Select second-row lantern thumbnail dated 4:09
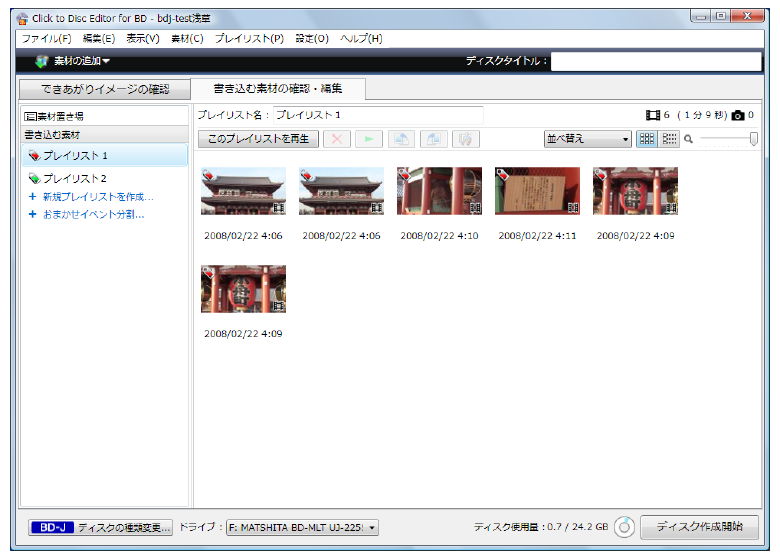Image resolution: width=780 pixels, height=560 pixels. (243, 289)
